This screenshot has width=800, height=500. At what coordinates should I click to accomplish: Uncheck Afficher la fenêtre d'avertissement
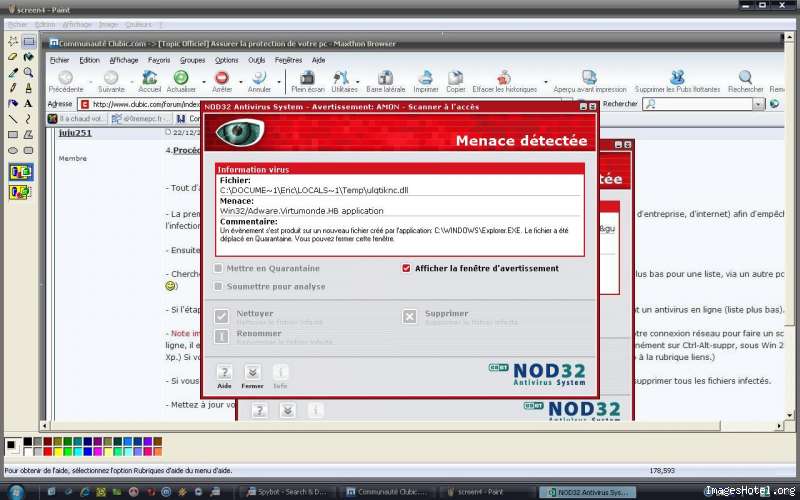pyautogui.click(x=406, y=268)
